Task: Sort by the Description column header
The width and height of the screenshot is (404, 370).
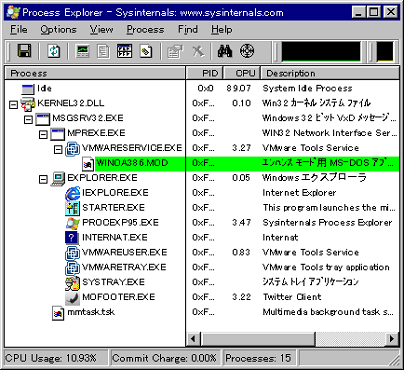Action: tap(330, 73)
